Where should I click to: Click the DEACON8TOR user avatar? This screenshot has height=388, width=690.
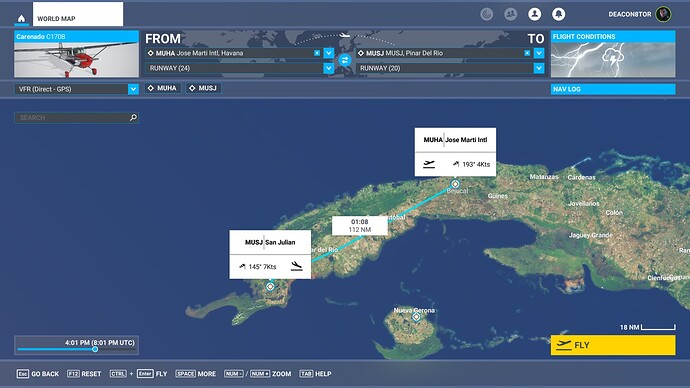663,14
